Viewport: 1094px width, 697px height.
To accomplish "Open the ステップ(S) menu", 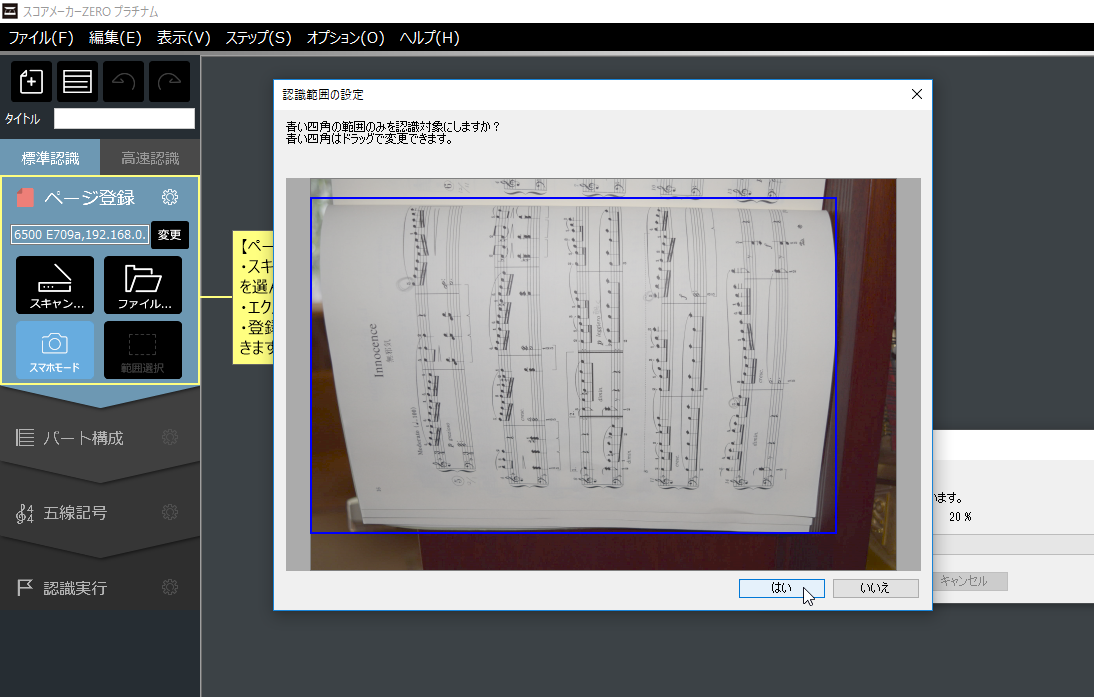I will [258, 38].
